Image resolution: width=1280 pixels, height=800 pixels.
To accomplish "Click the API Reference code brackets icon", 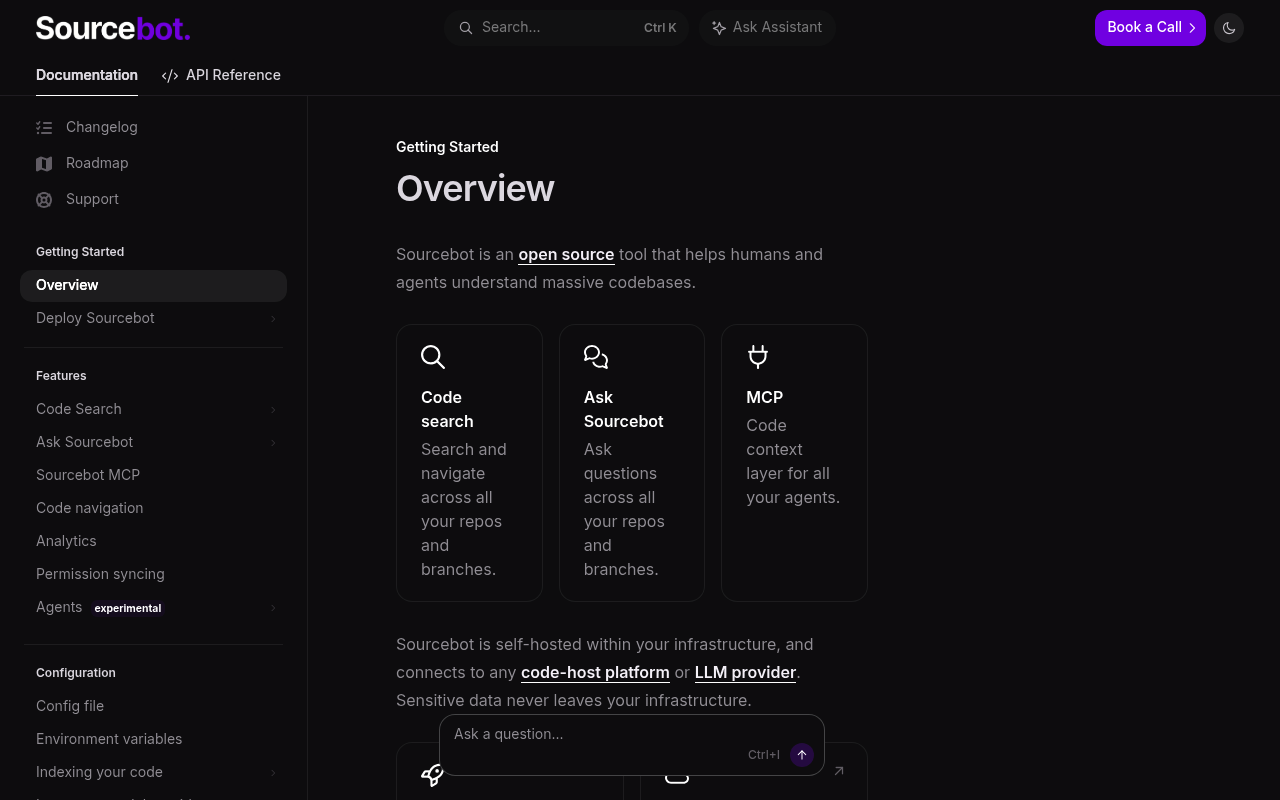I will tap(170, 75).
